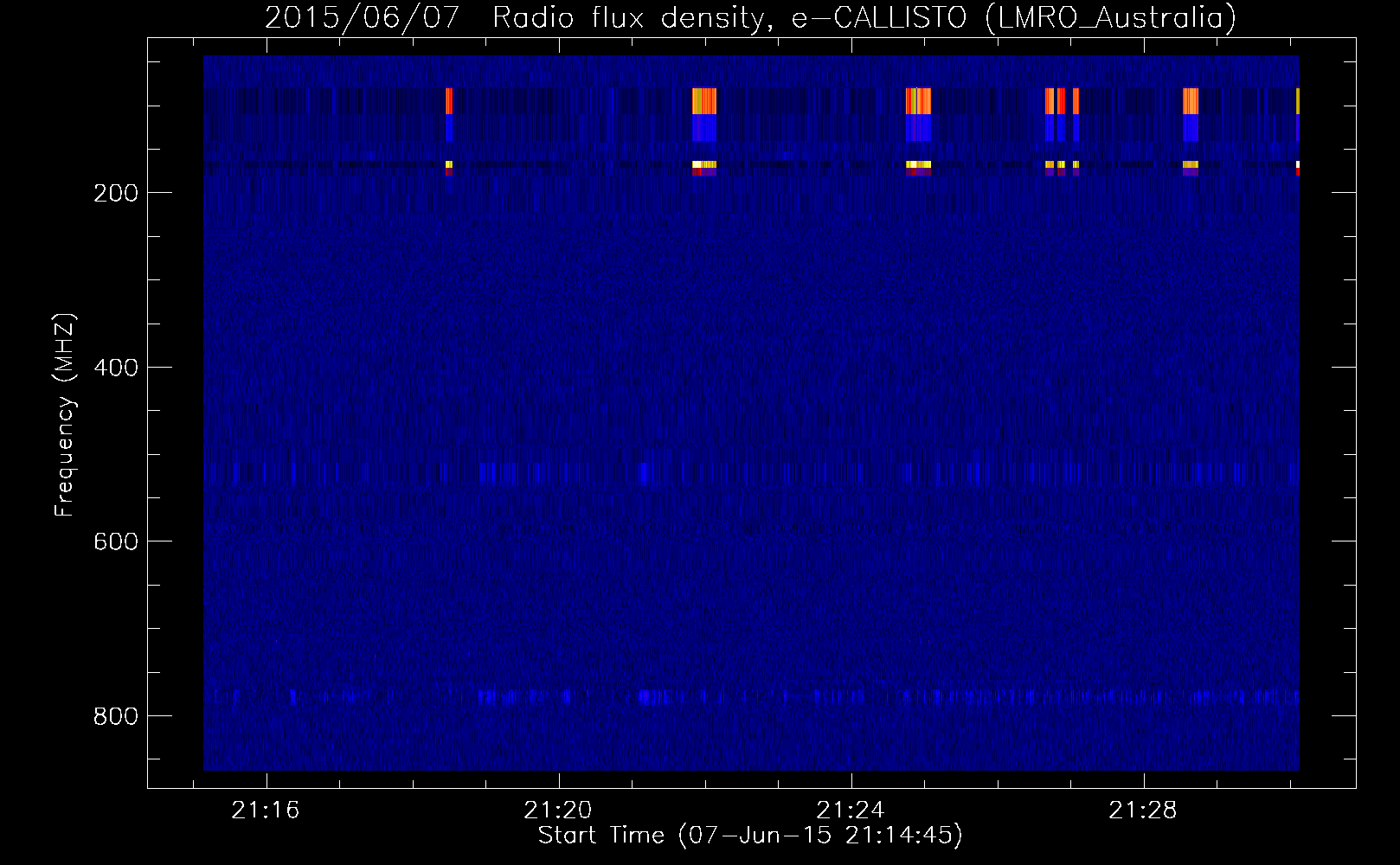Screen dimensions: 1400x865
Task: Click the 400 frequency tick label
Action: pos(116,368)
